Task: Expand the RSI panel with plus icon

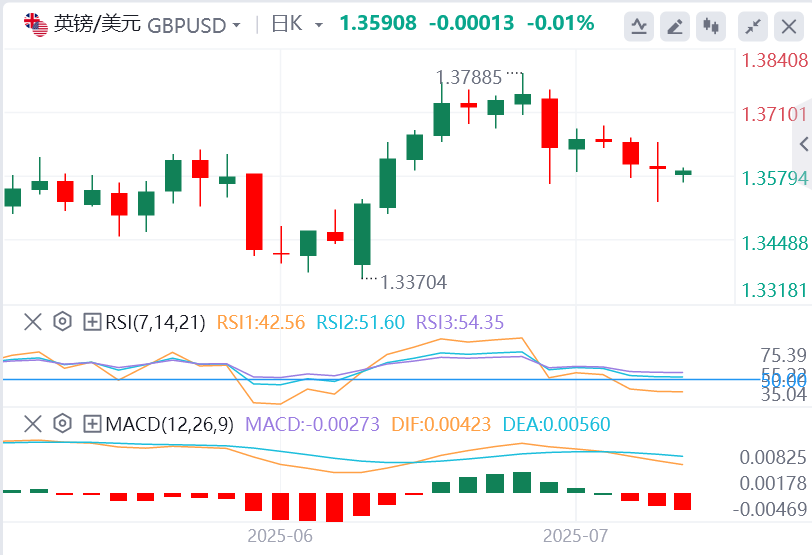Action: coord(92,322)
